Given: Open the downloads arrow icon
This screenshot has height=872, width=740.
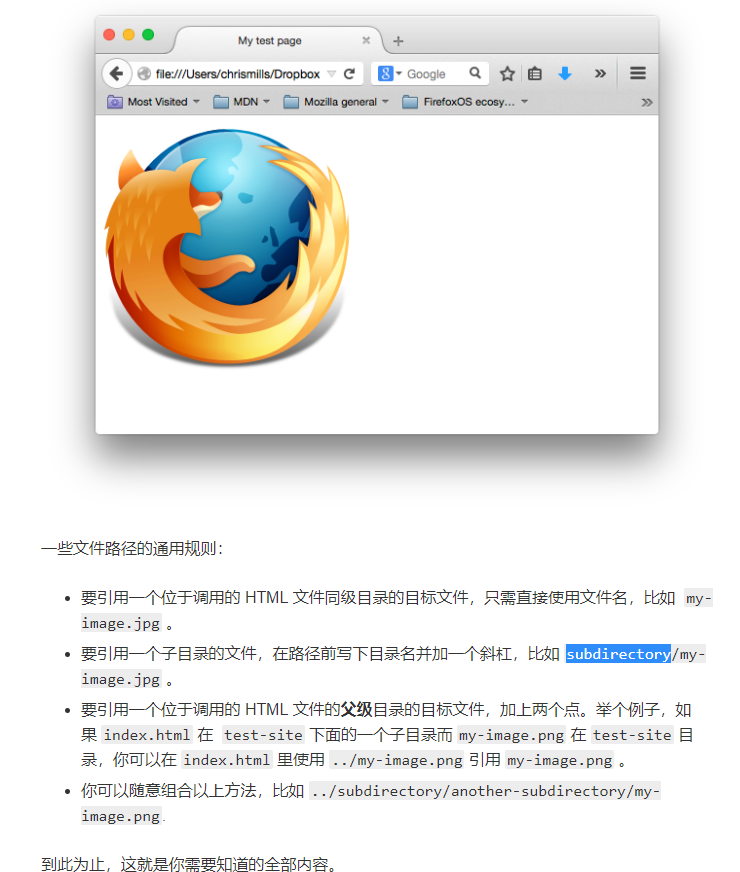Looking at the screenshot, I should coord(564,73).
